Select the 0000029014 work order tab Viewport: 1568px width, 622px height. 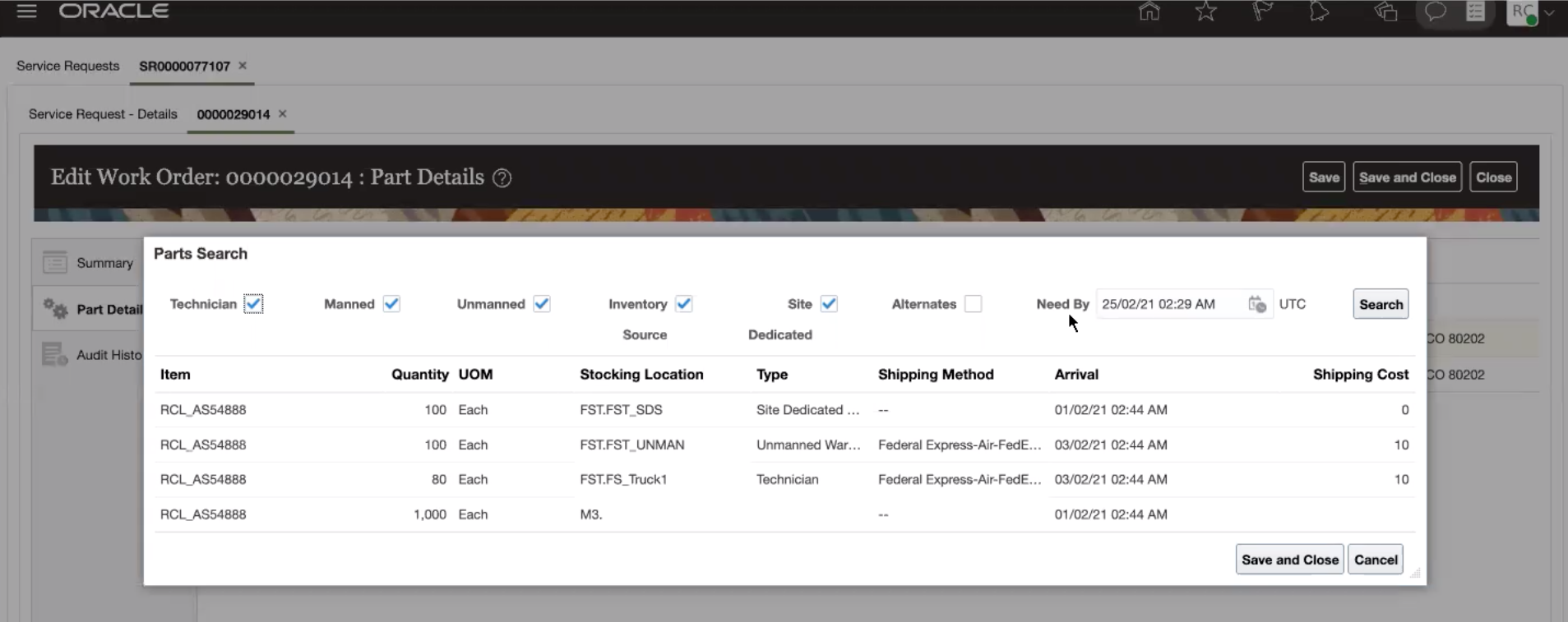tap(234, 114)
